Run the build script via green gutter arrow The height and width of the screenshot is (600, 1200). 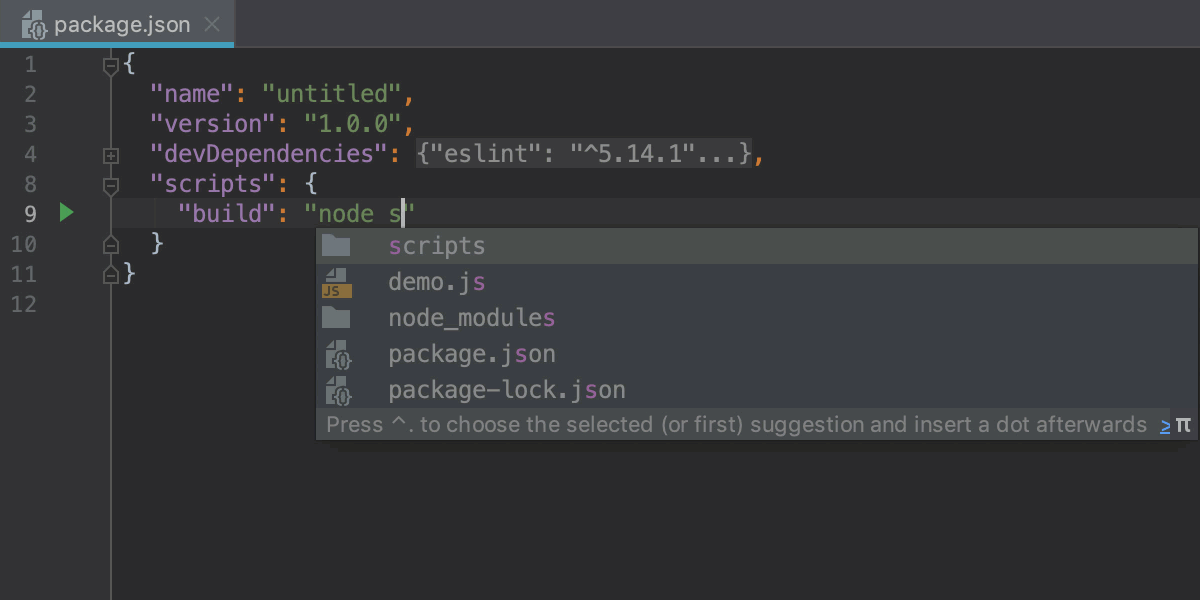tap(66, 213)
